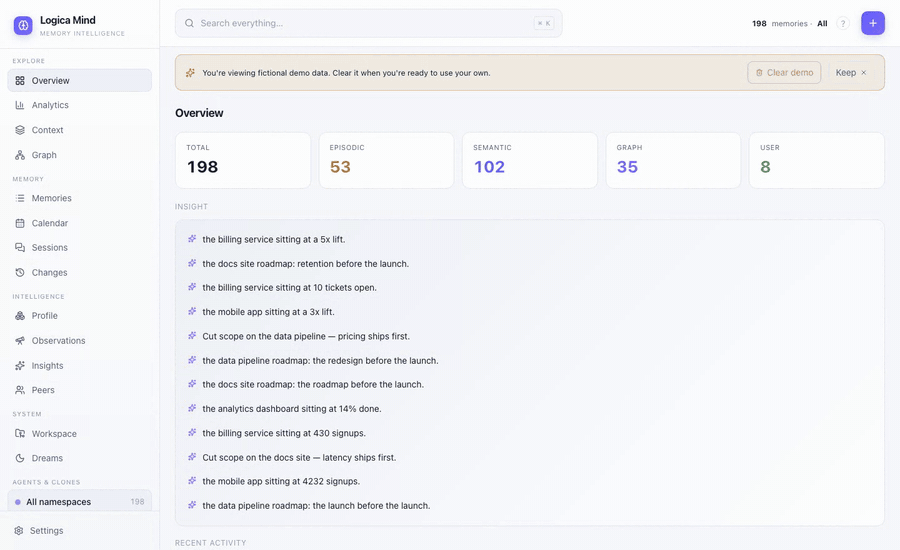Image resolution: width=900 pixels, height=550 pixels.
Task: Click the Analytics bar chart icon
Action: (20, 105)
